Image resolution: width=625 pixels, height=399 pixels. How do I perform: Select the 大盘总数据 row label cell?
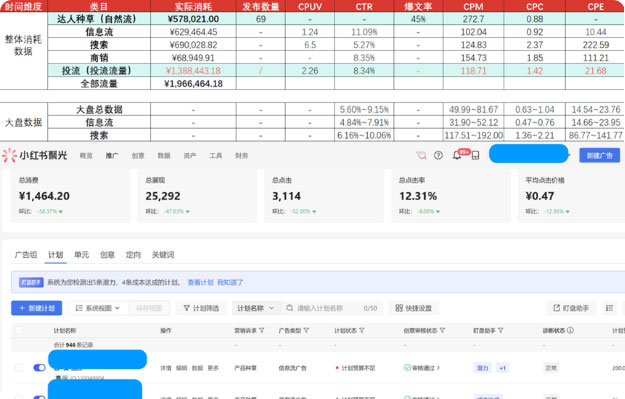[99, 109]
